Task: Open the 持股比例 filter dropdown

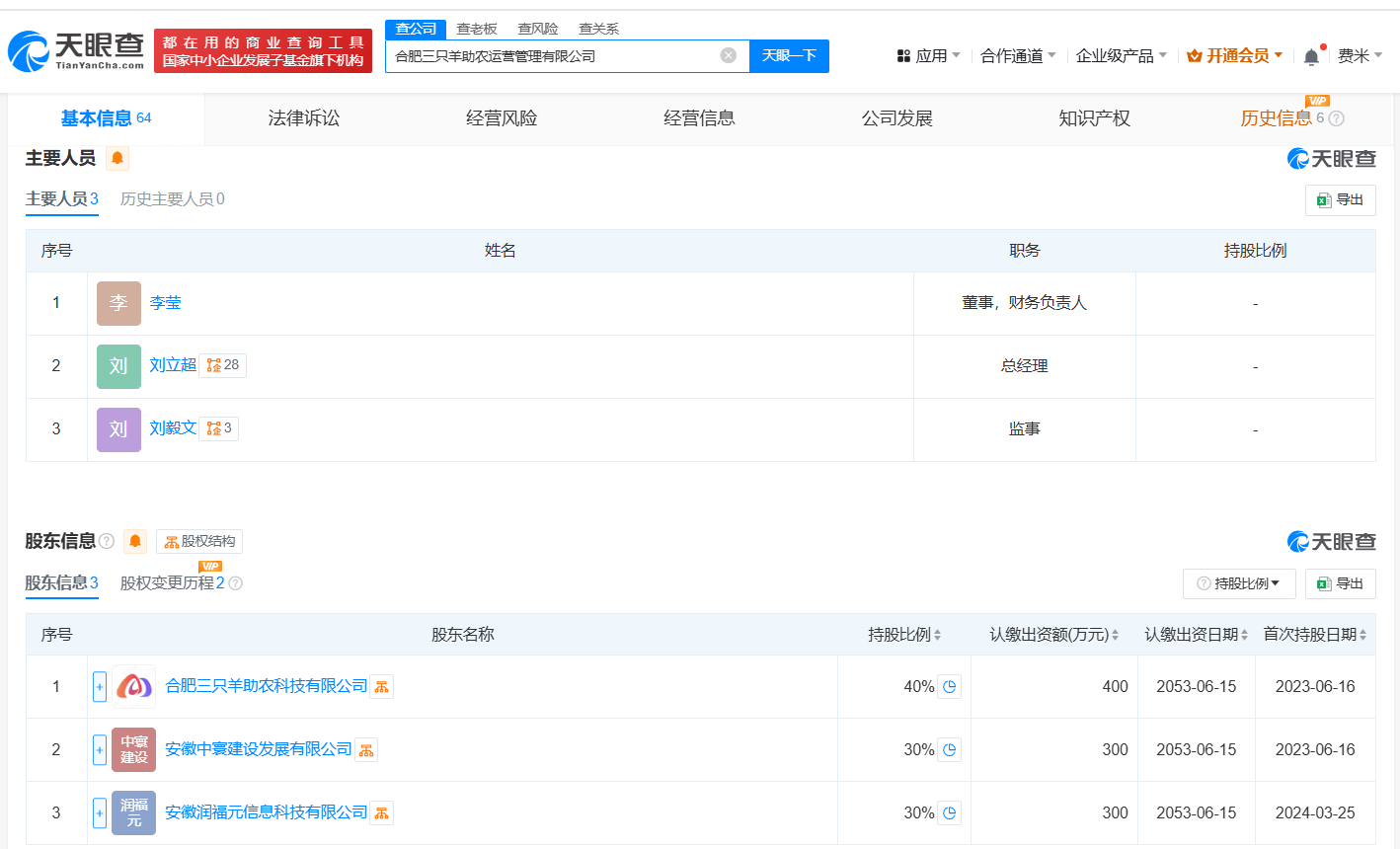Action: pyautogui.click(x=1238, y=583)
